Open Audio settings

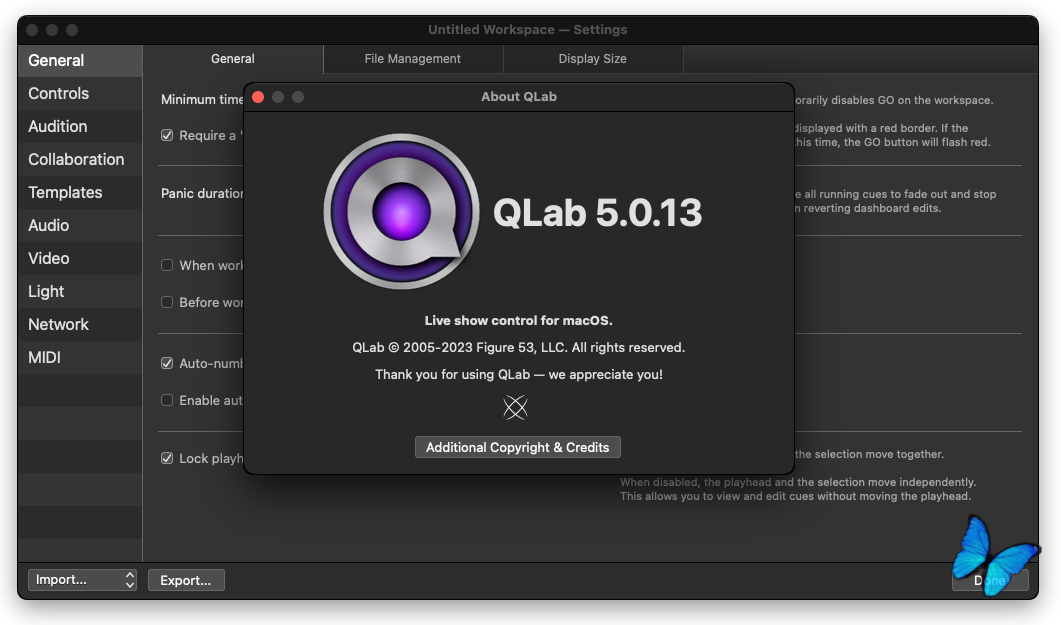pos(80,225)
